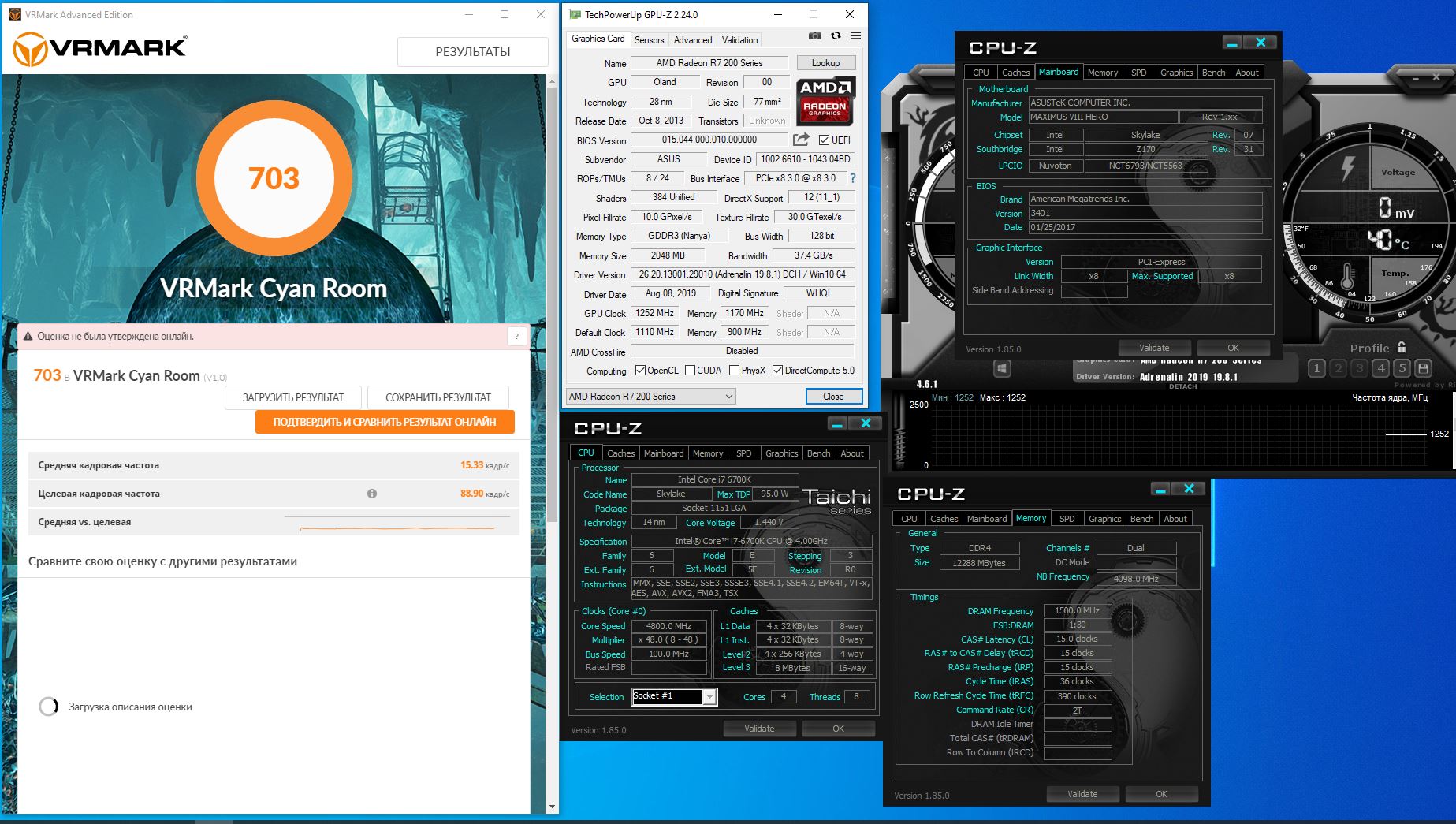This screenshot has width=1456, height=824.
Task: Click Afterburner profile lock icon
Action: coord(1402,347)
